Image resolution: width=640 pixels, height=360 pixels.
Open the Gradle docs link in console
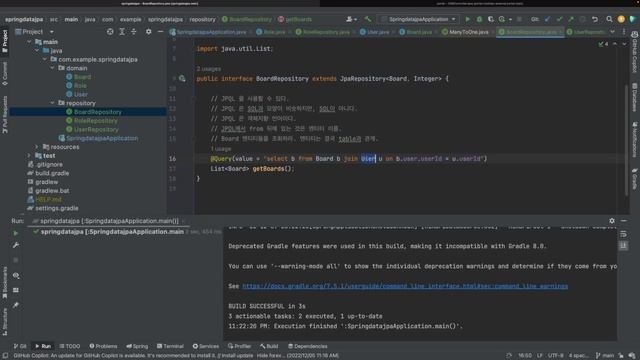point(405,286)
